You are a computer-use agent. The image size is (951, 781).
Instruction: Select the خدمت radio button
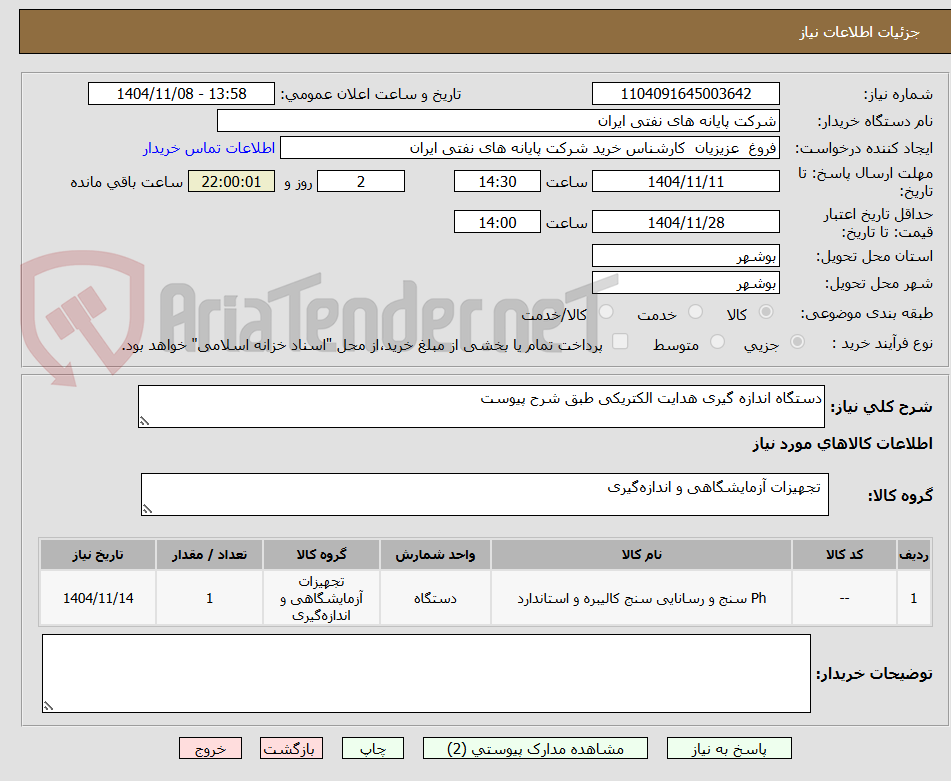coord(695,312)
